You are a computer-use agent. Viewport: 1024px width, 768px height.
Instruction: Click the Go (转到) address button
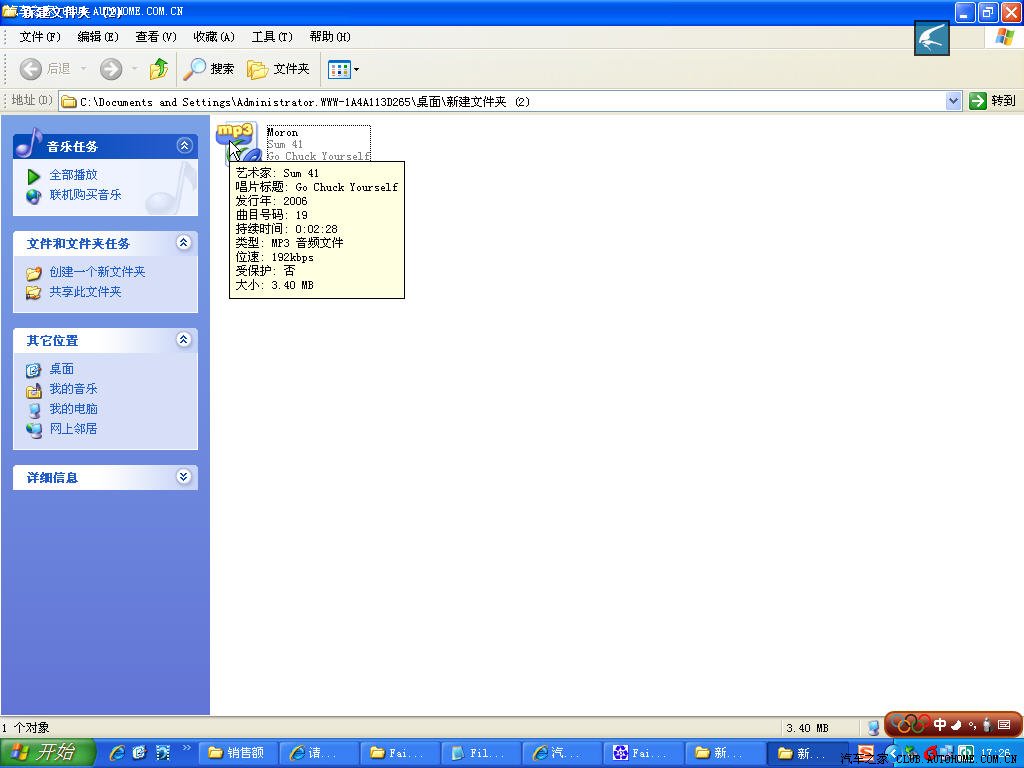[x=992, y=101]
